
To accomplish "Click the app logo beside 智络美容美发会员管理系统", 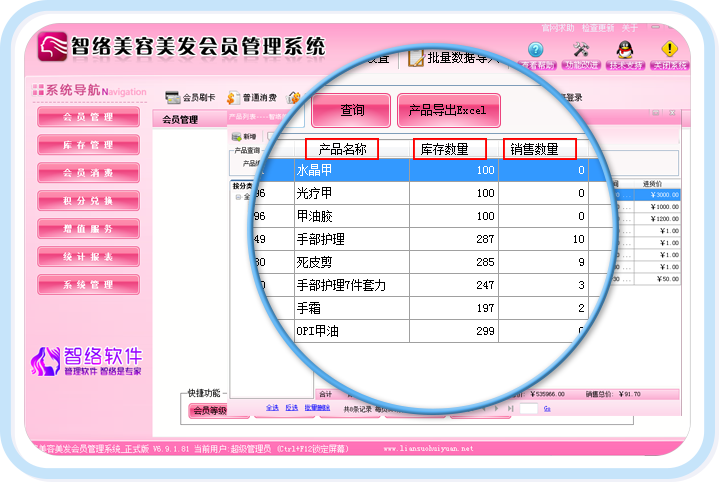I will (52, 46).
